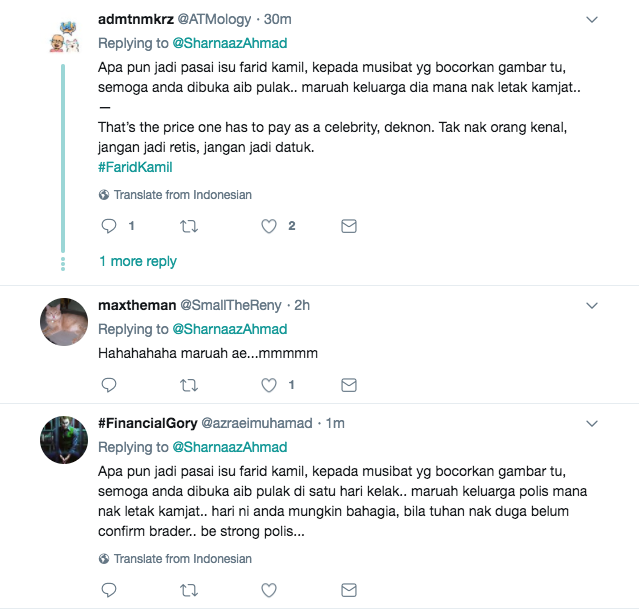Retweet admtnmkrz's tweet
The height and width of the screenshot is (609, 639).
(x=188, y=227)
